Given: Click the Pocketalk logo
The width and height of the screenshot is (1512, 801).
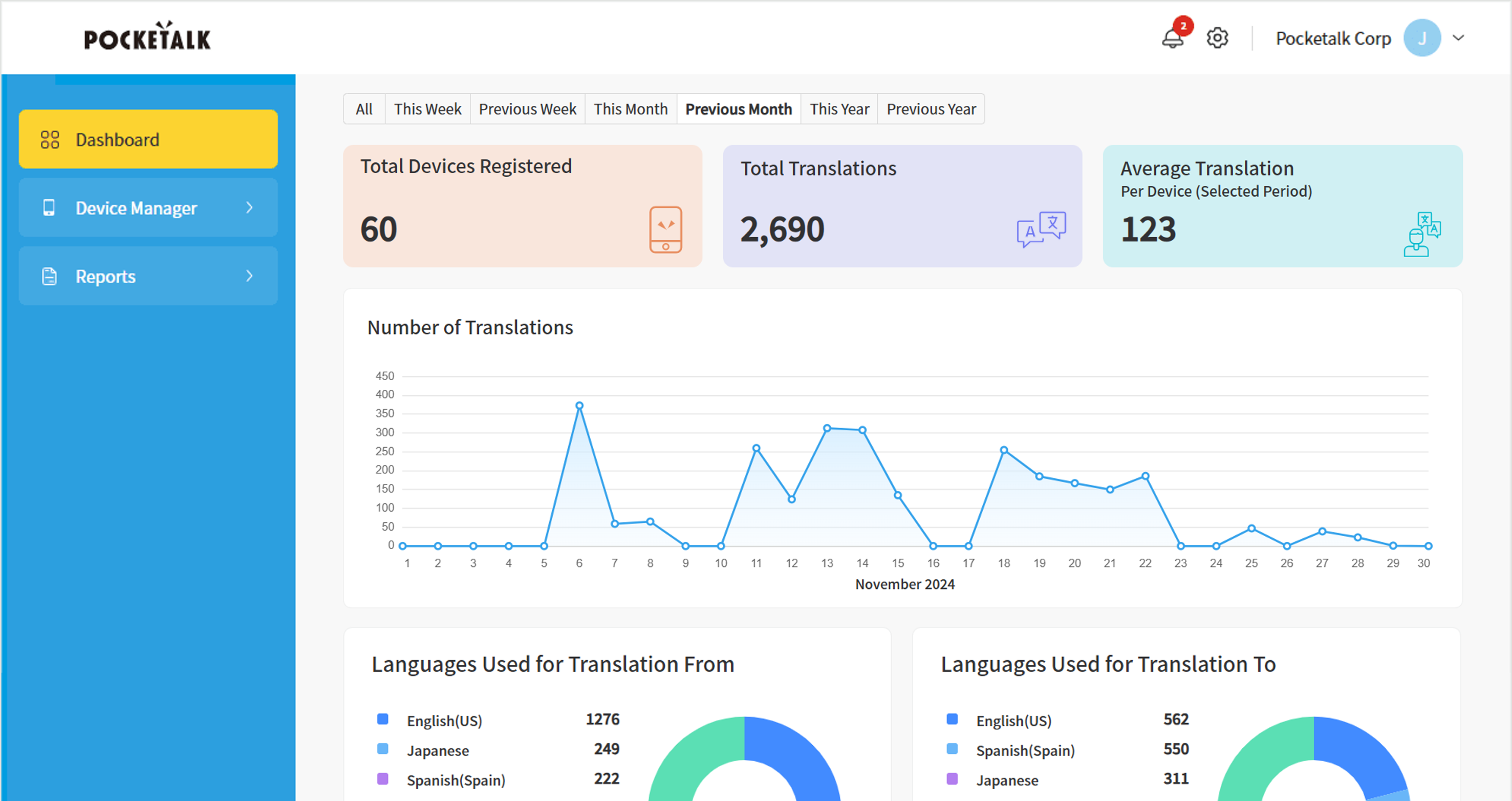Looking at the screenshot, I should click(147, 36).
